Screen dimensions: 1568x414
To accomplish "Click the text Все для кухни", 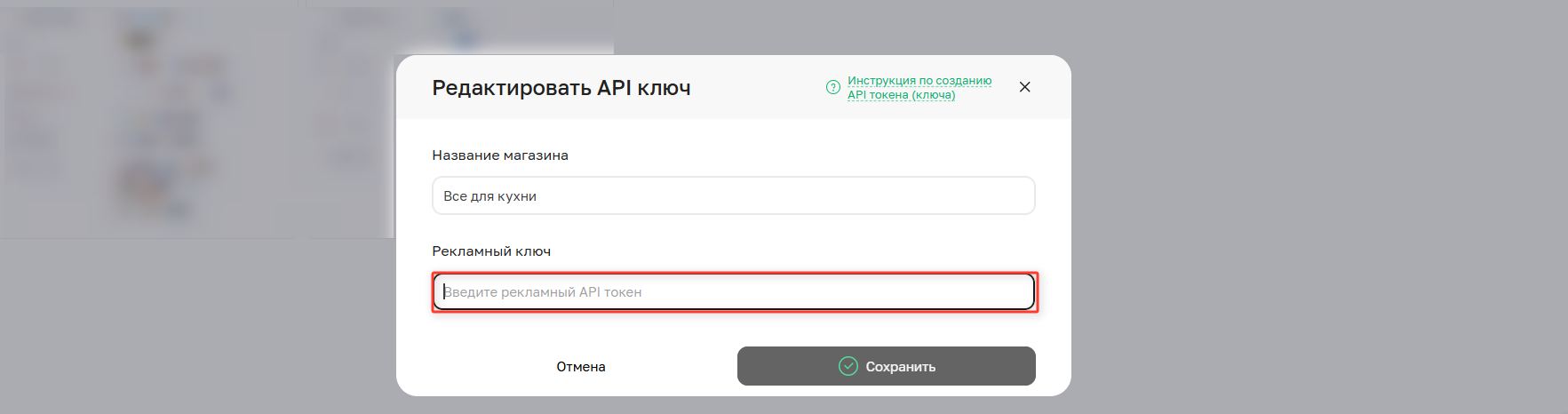I will (490, 196).
